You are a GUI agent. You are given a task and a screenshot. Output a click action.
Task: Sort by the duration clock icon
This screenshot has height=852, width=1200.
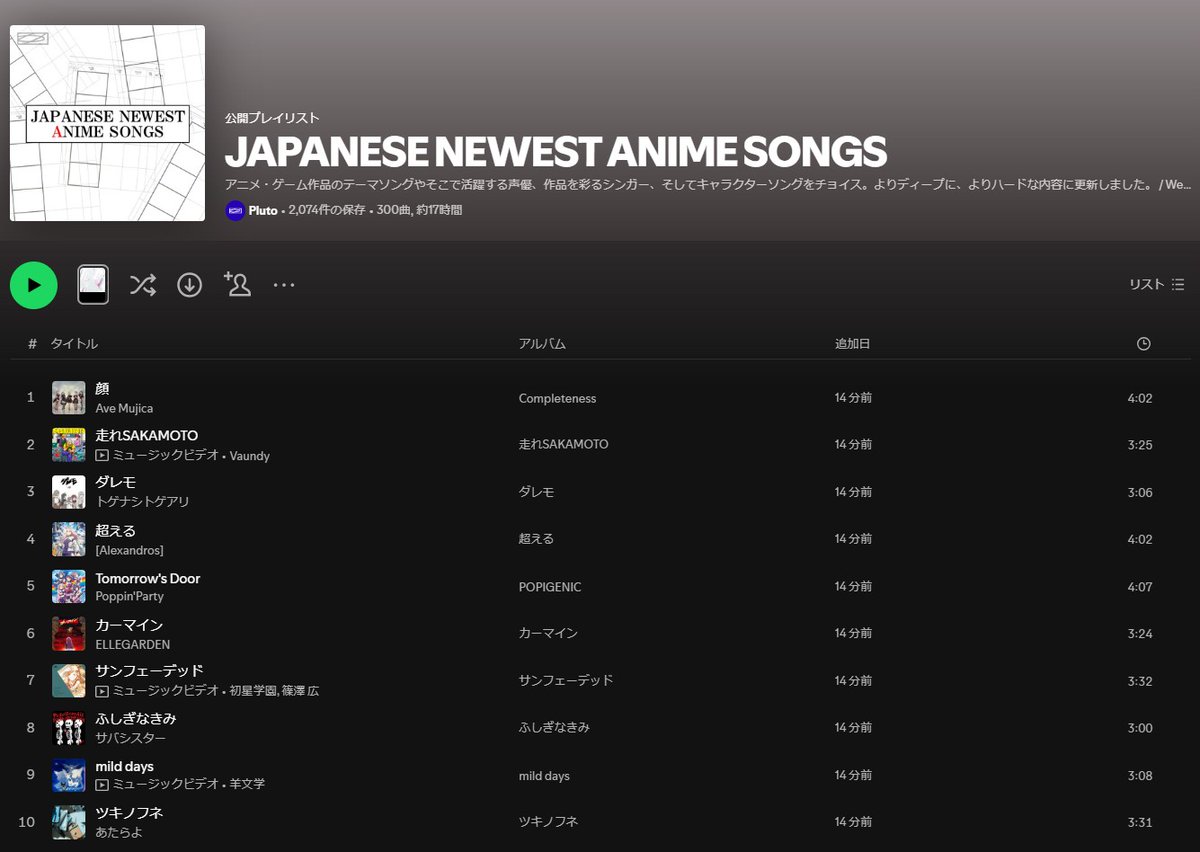tap(1144, 344)
